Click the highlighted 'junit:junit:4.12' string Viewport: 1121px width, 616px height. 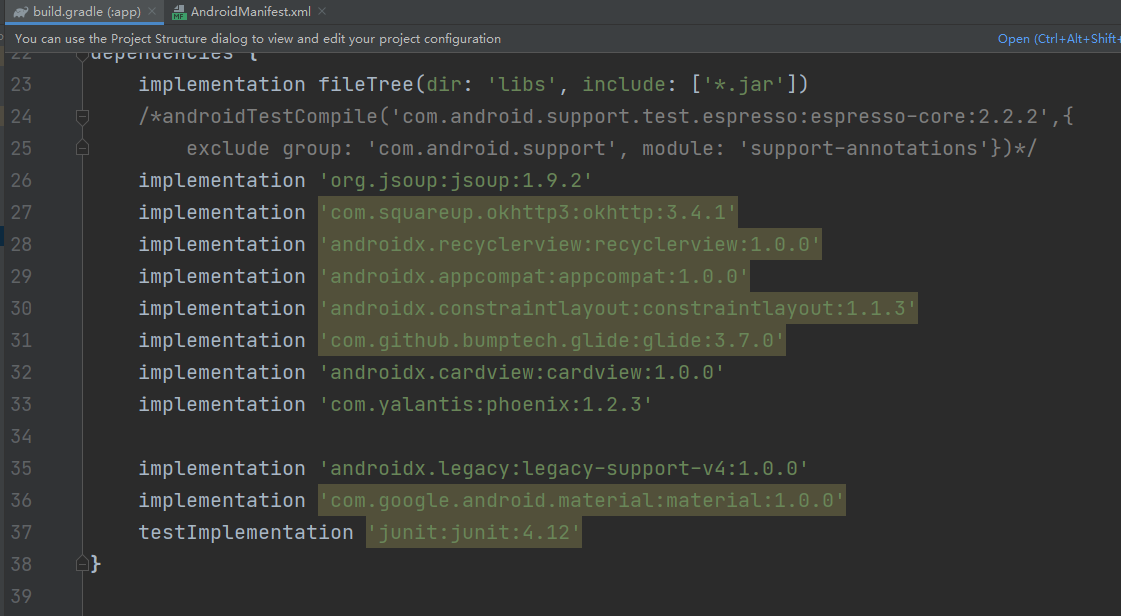click(x=473, y=532)
